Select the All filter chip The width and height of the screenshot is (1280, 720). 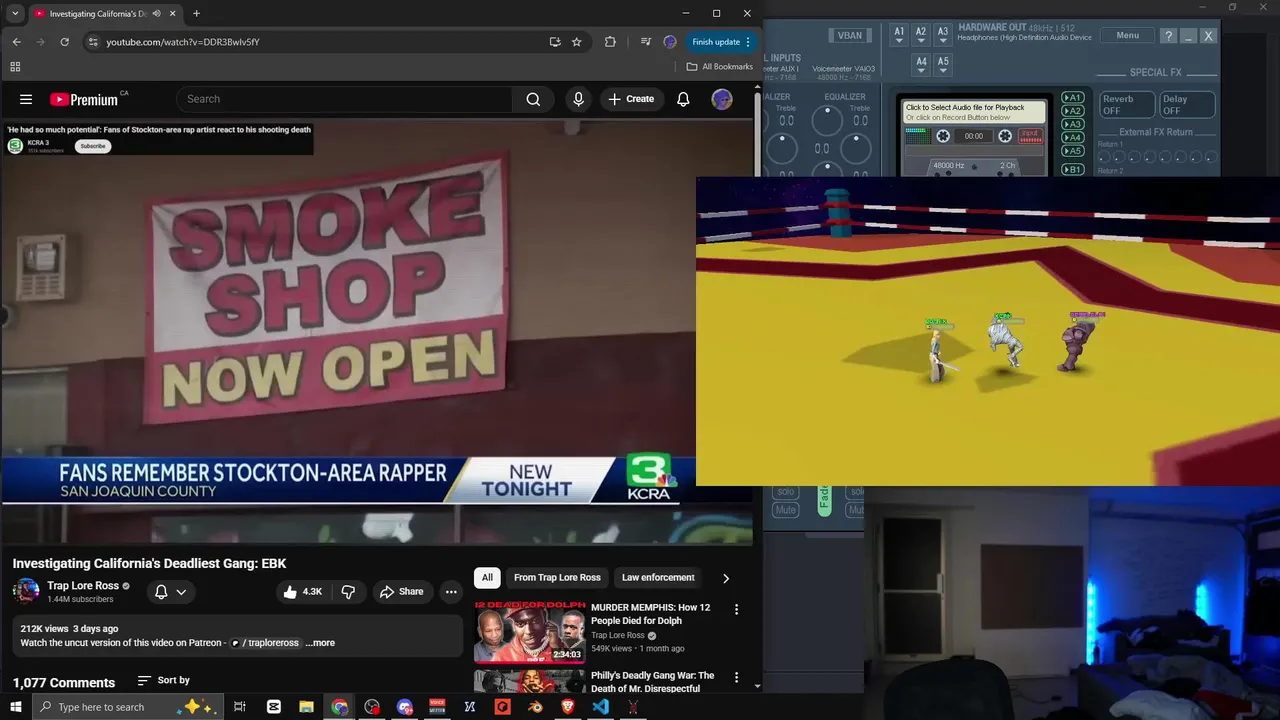point(487,577)
